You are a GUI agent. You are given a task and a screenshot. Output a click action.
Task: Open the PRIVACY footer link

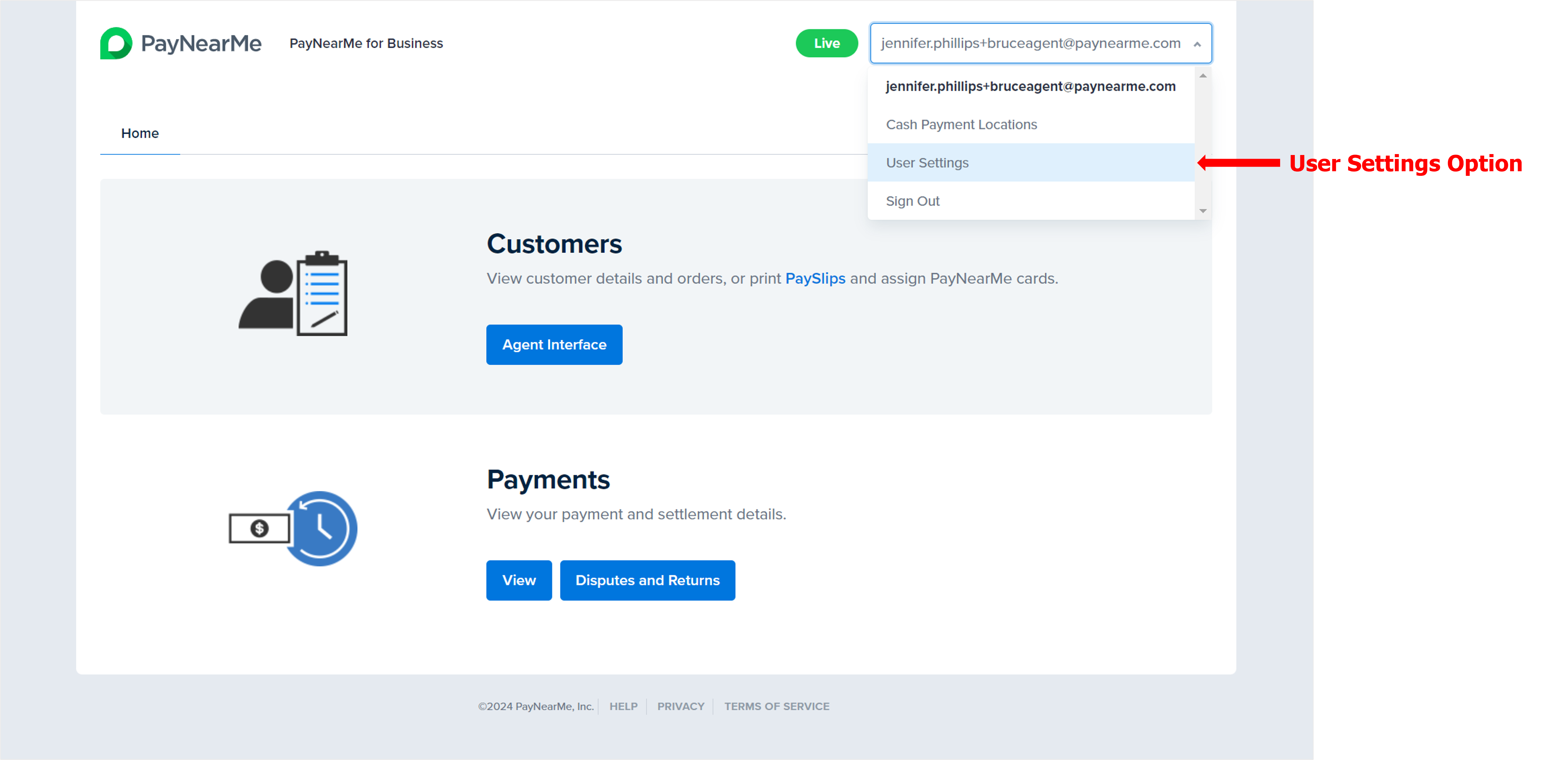[x=680, y=706]
